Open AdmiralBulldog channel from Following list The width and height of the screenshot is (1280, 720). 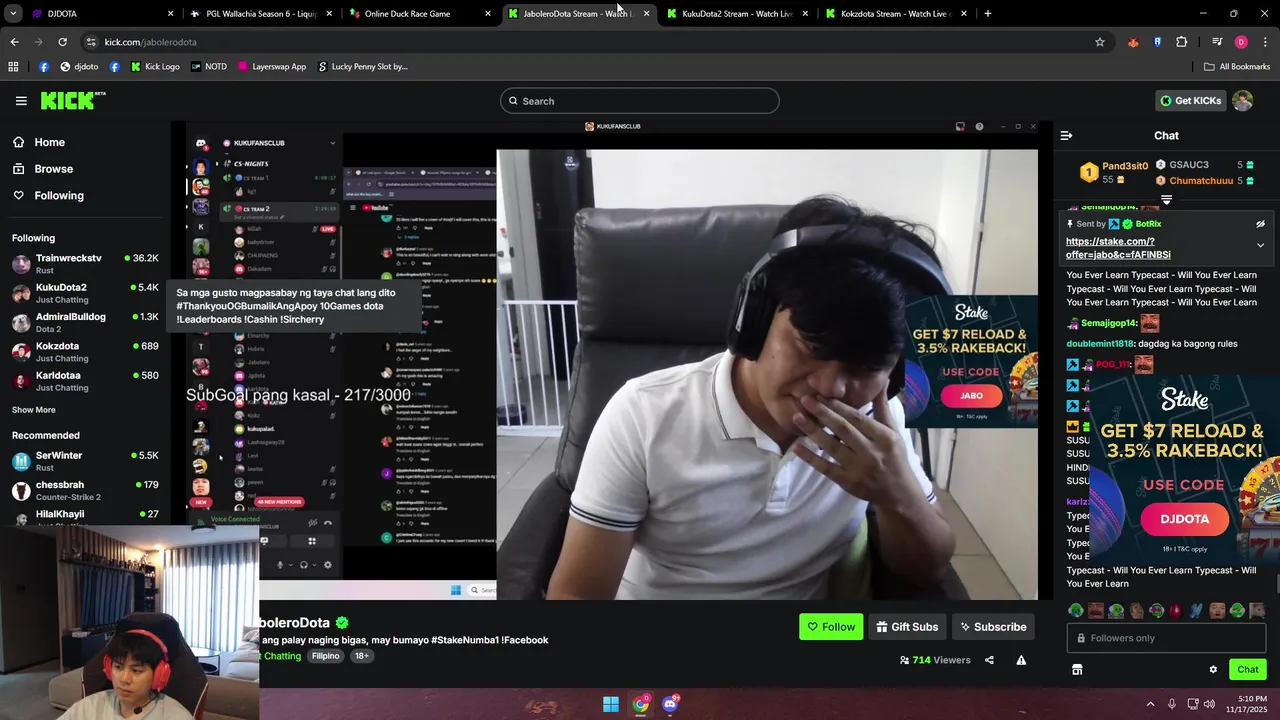pyautogui.click(x=85, y=322)
